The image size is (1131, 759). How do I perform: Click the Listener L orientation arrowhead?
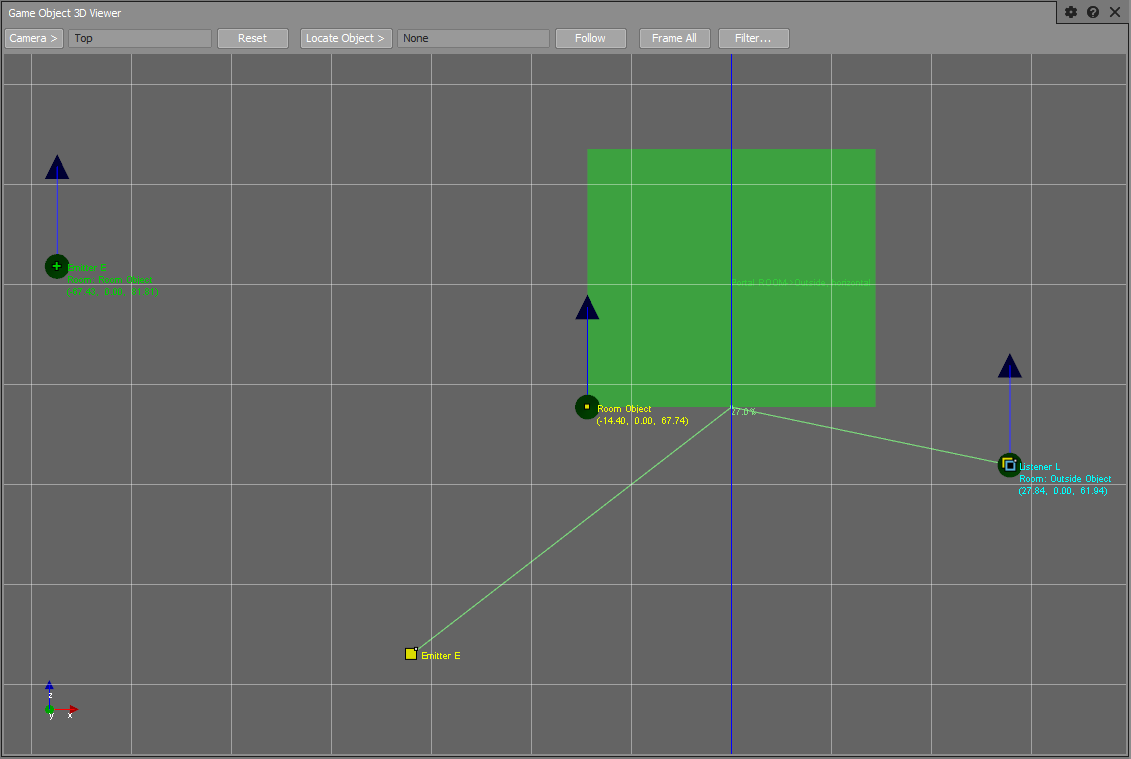1009,366
